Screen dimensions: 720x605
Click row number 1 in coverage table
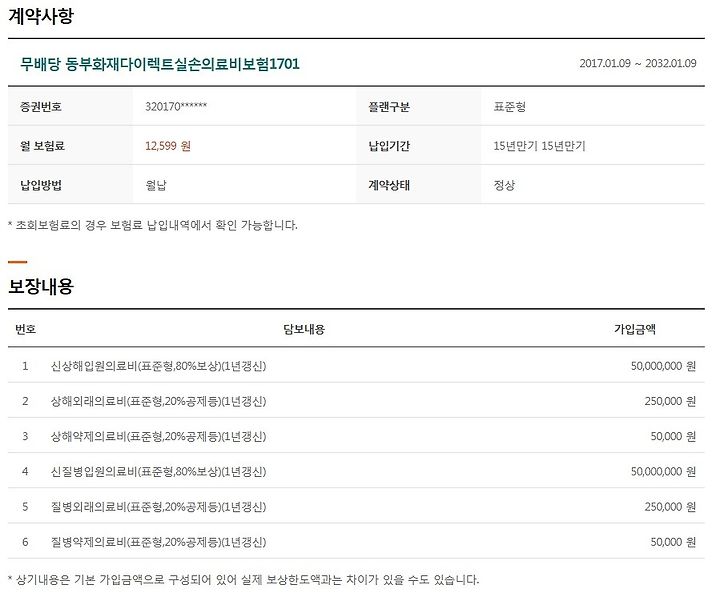coord(25,366)
